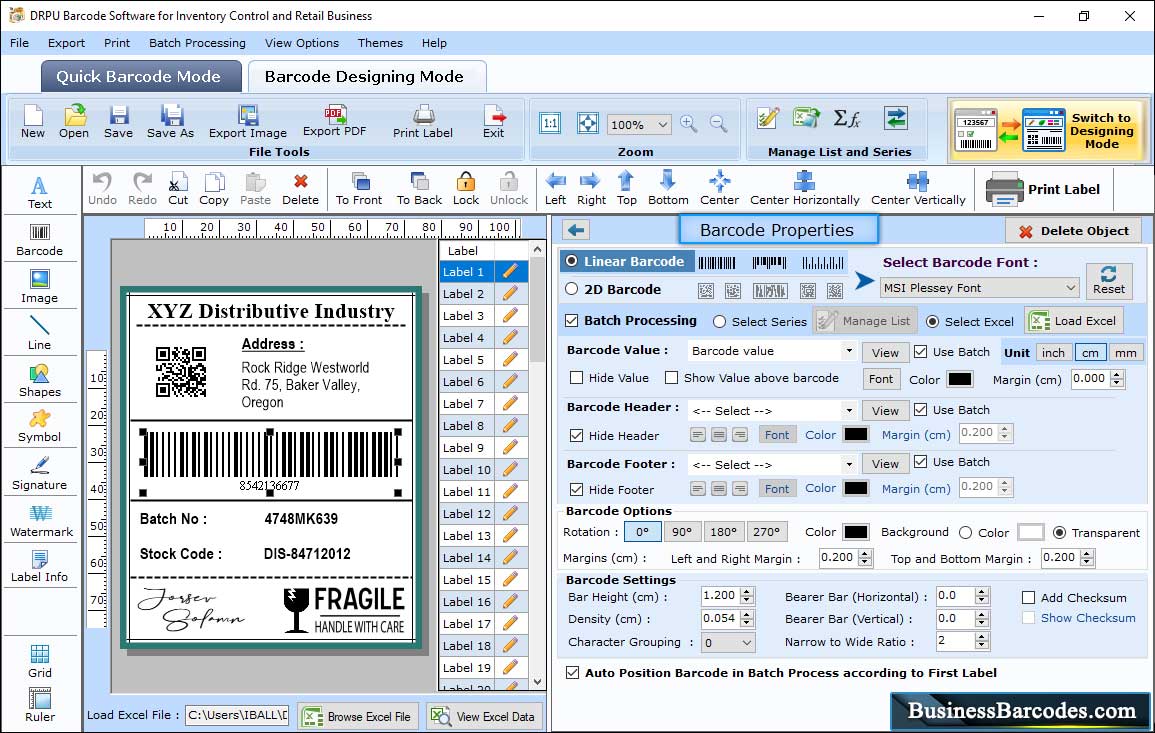Click the Load Excel button
This screenshot has height=733, width=1155.
[1074, 320]
